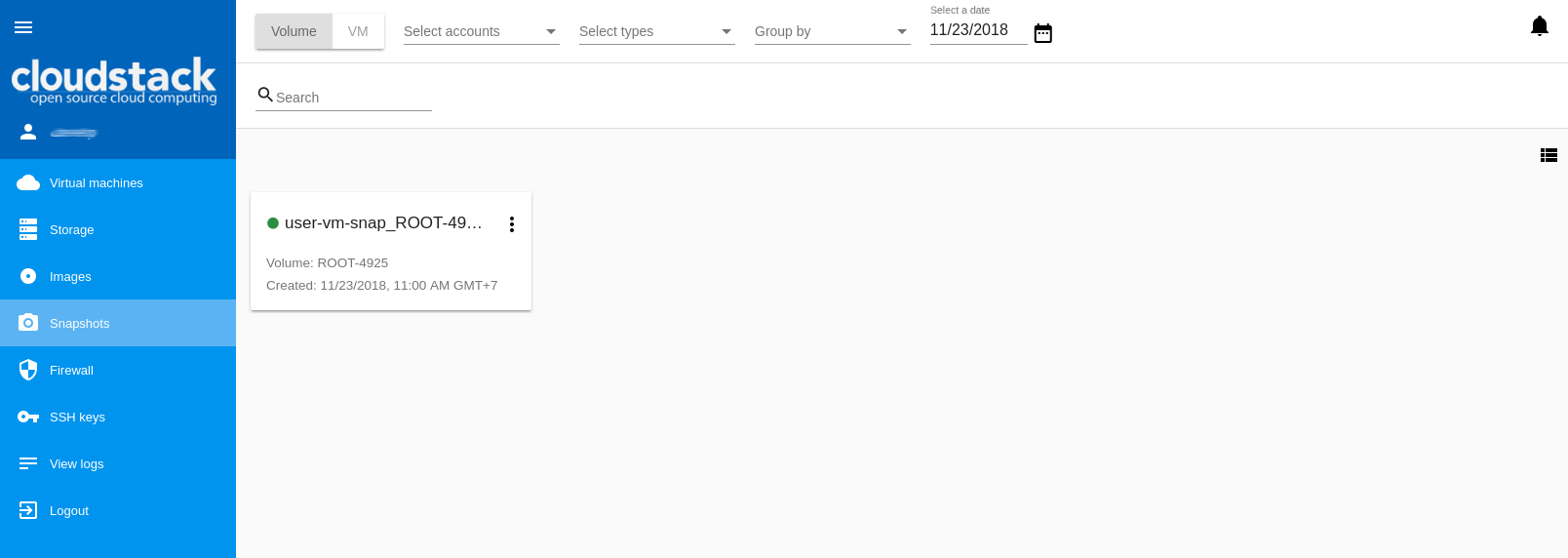Go to Virtual machines section
The height and width of the screenshot is (558, 1568).
pyautogui.click(x=96, y=183)
